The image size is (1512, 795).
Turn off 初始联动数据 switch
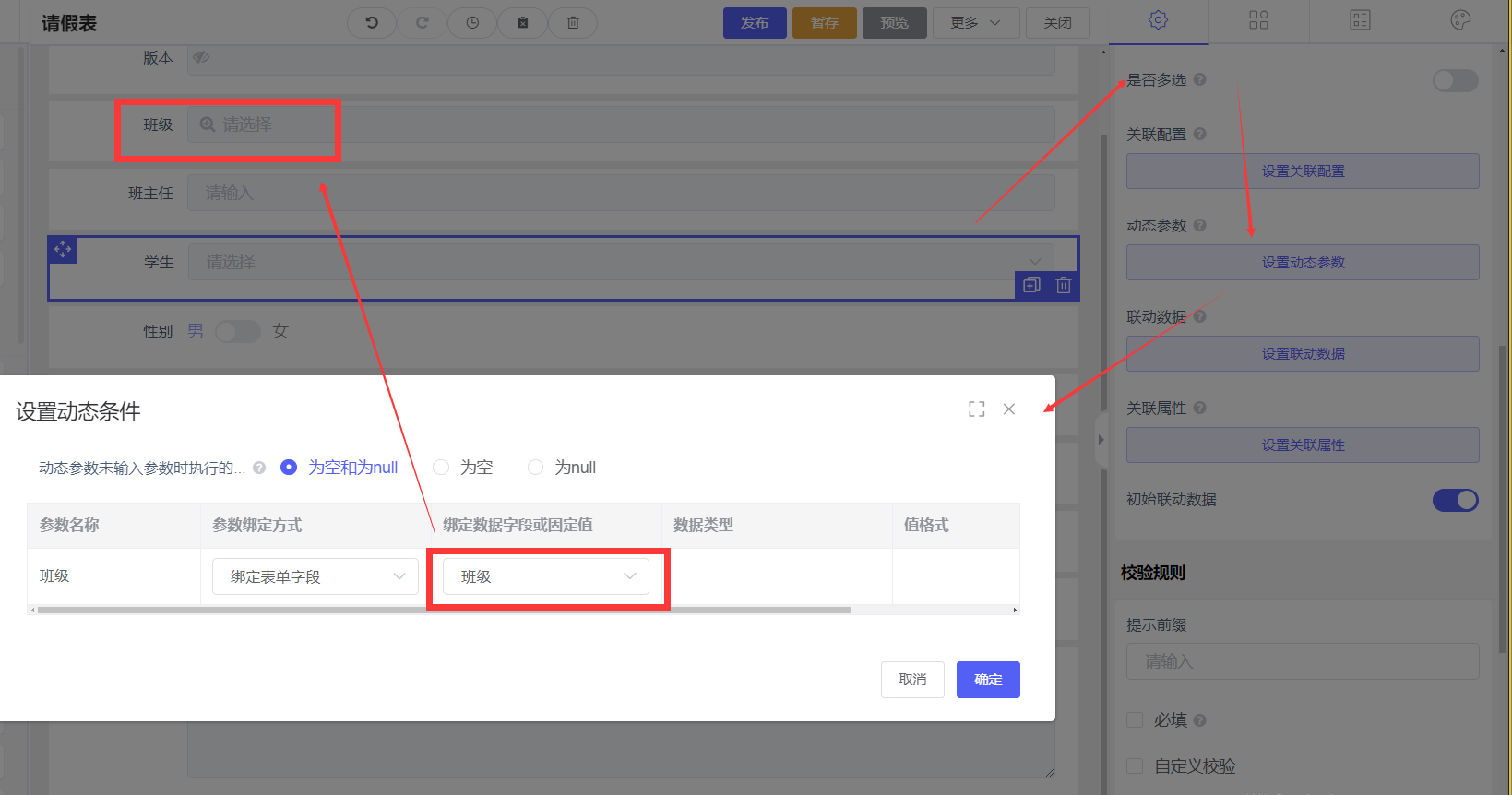[1455, 500]
